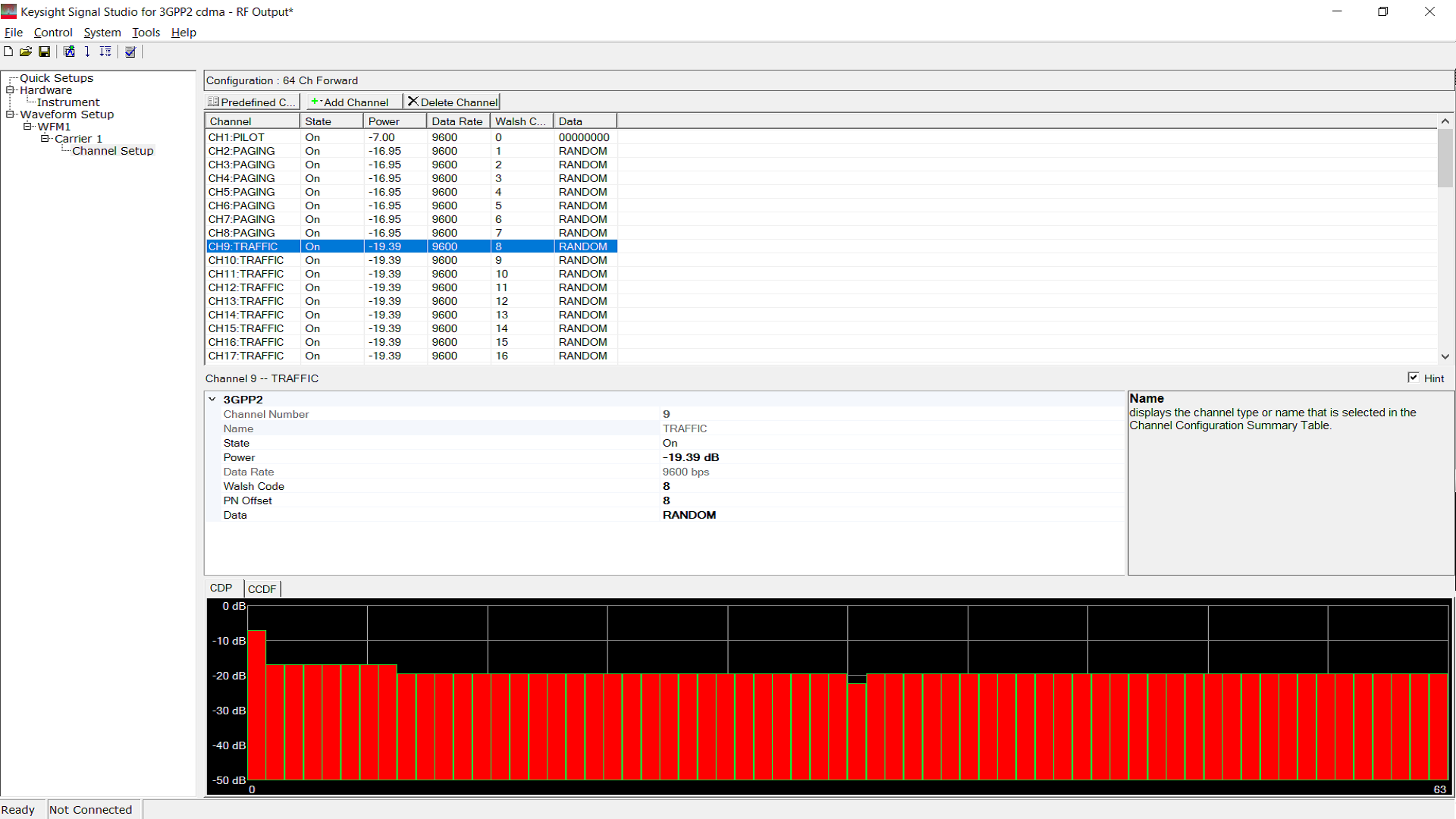Open the Tools menu
Screen dimensions: 1456x819
146,33
